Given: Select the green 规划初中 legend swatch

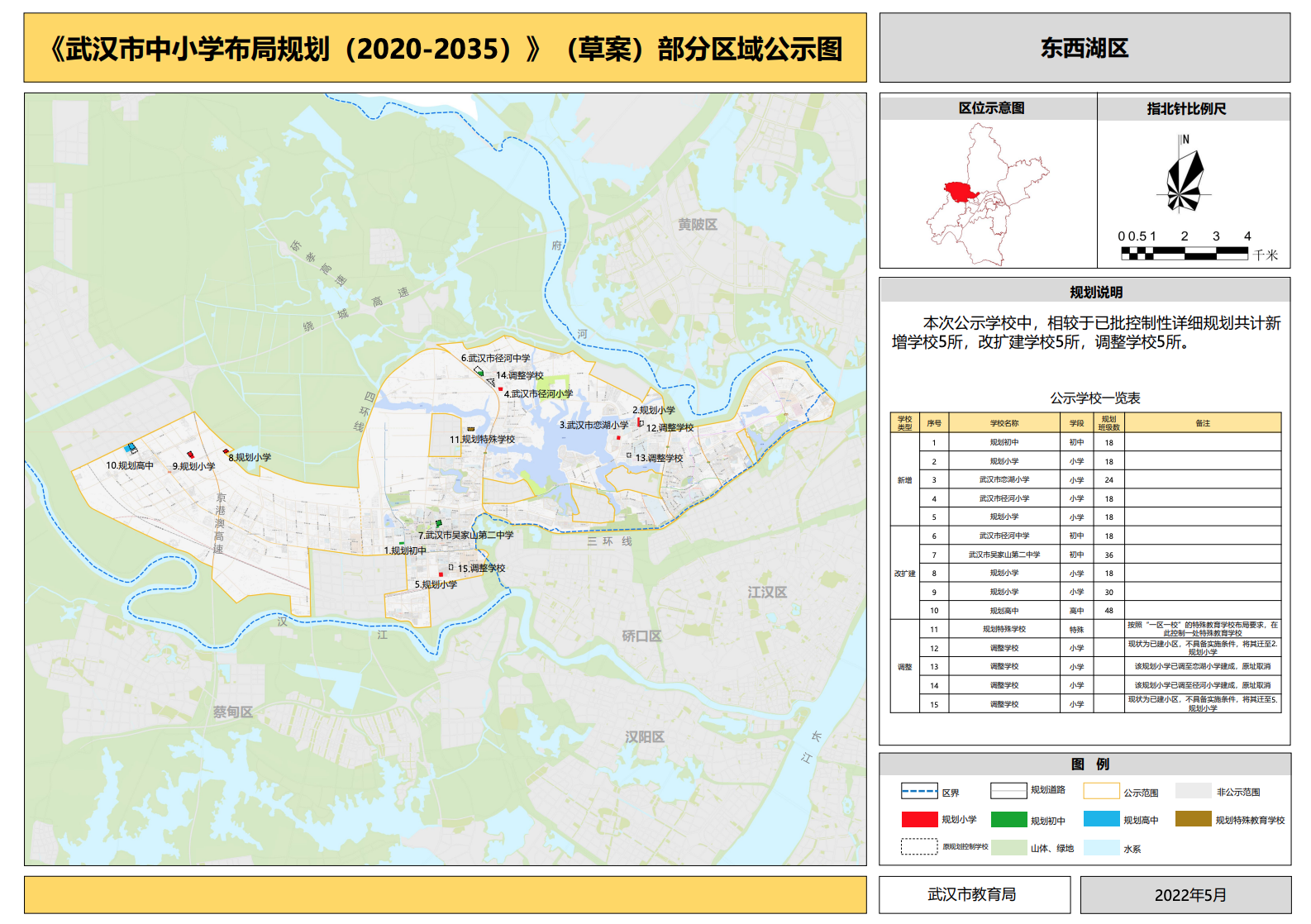Looking at the screenshot, I should [x=1008, y=820].
